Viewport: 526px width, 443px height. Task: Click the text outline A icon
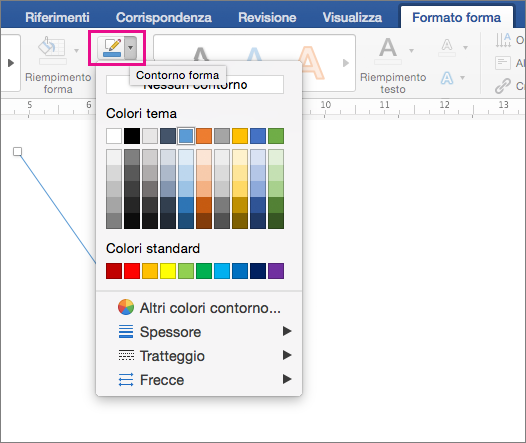447,47
